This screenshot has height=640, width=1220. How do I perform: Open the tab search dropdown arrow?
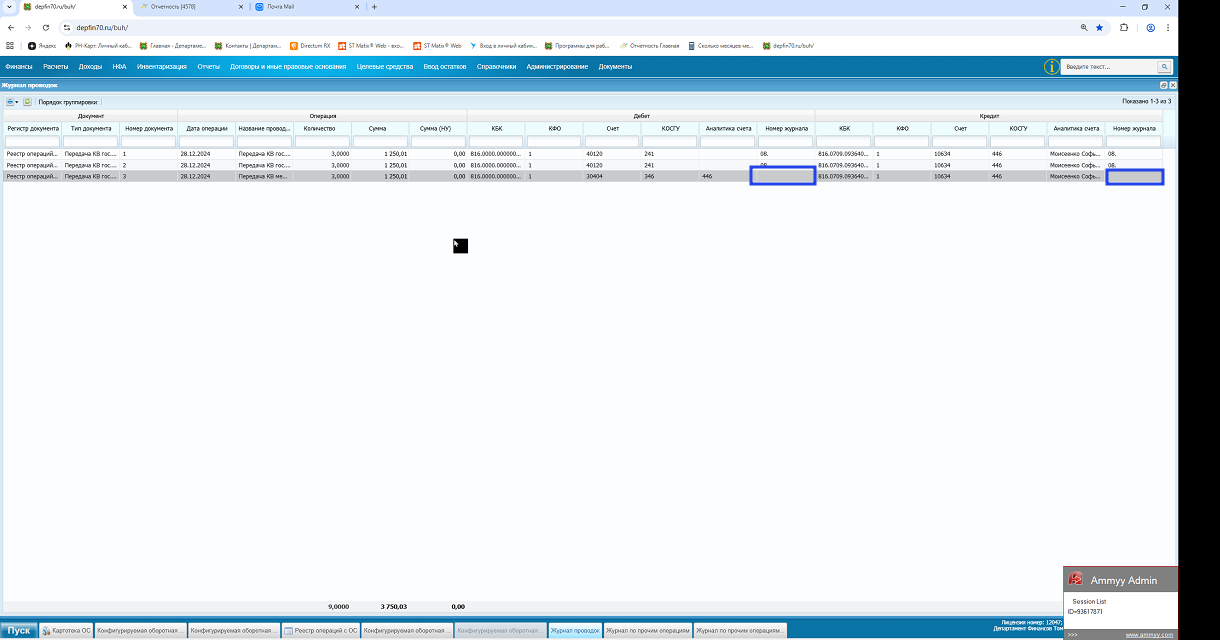tap(9, 7)
